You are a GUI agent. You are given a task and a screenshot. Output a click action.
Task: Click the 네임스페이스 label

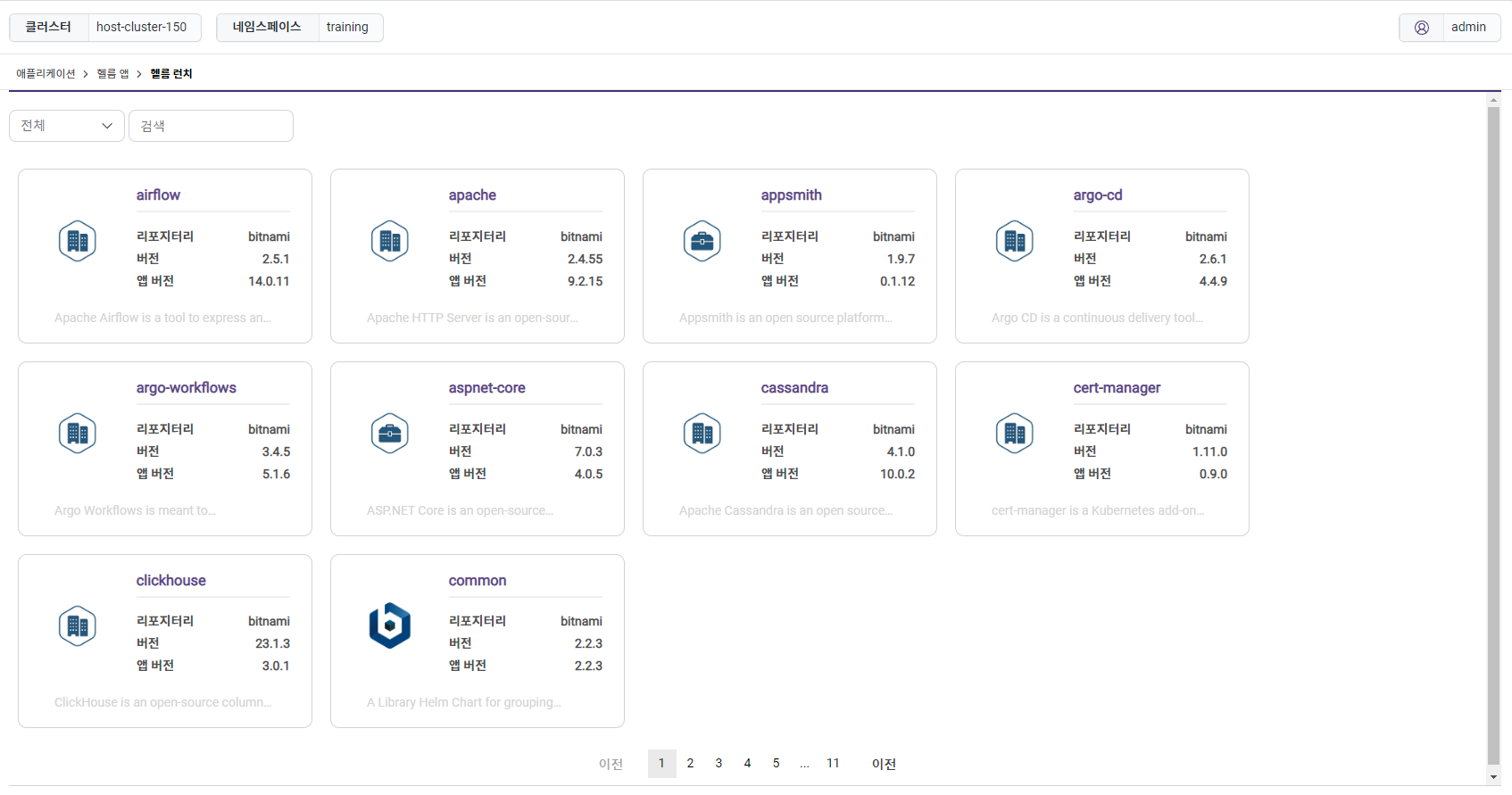[x=267, y=27]
